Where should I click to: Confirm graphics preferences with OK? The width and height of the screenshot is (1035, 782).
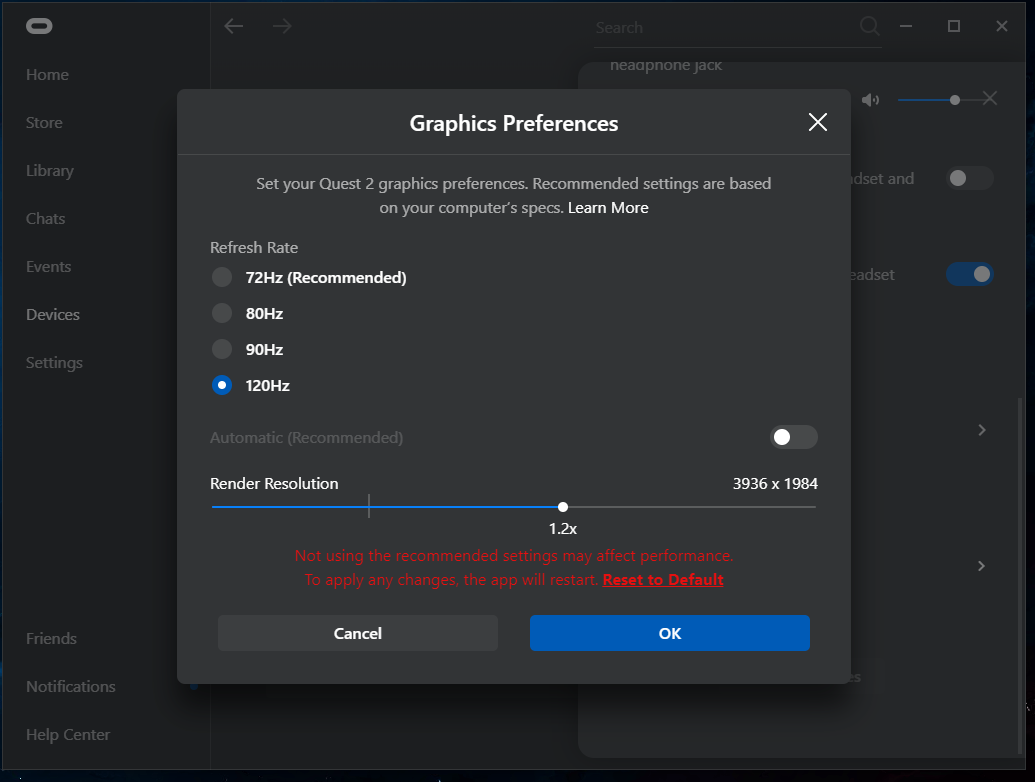[669, 634]
